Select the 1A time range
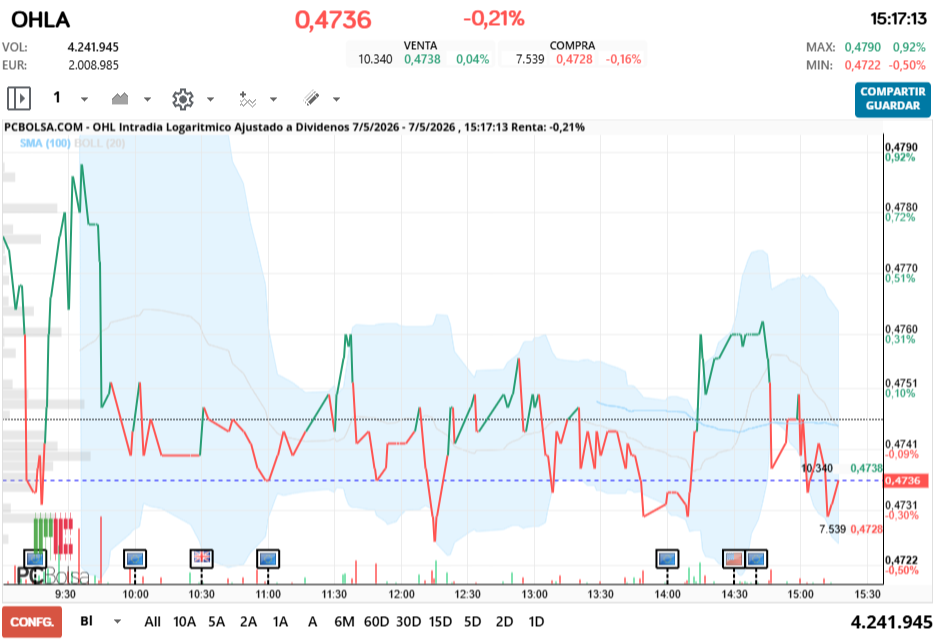 click(281, 622)
